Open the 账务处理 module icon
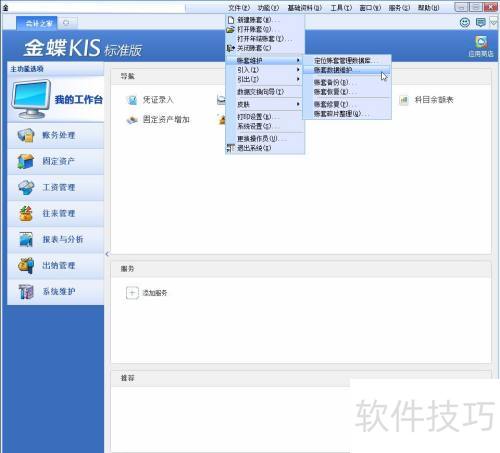Screen dimensions: 500x453 click(26, 135)
